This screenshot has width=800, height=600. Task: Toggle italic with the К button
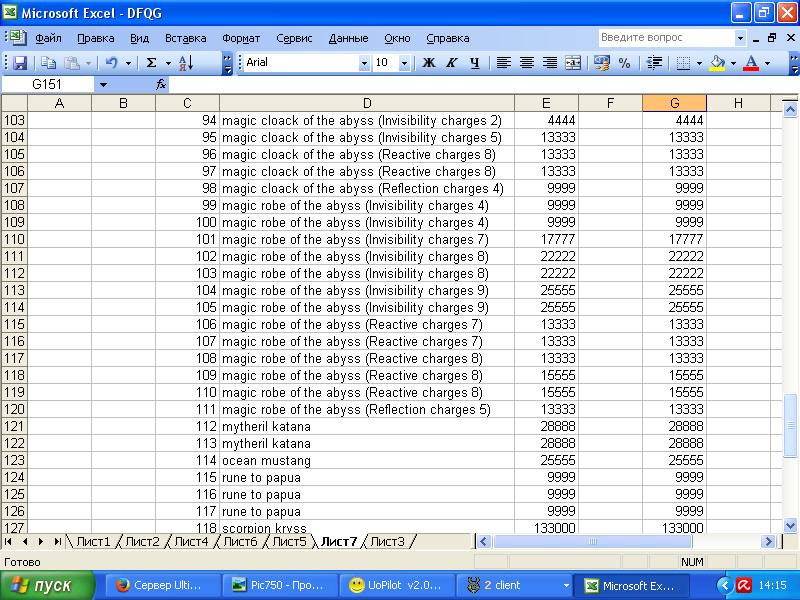(452, 63)
